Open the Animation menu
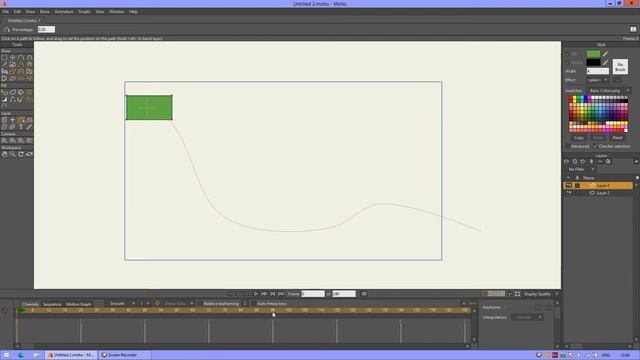The image size is (640, 360). (64, 12)
